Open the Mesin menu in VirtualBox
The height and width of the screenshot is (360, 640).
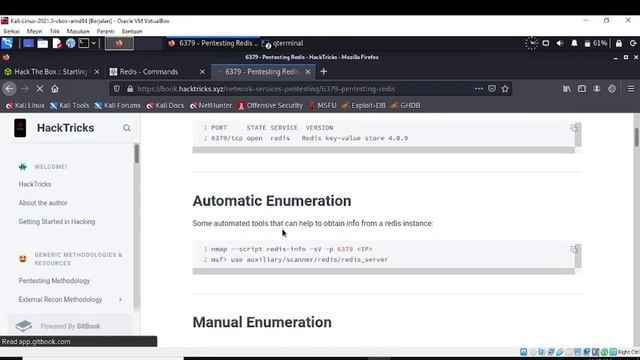click(34, 31)
